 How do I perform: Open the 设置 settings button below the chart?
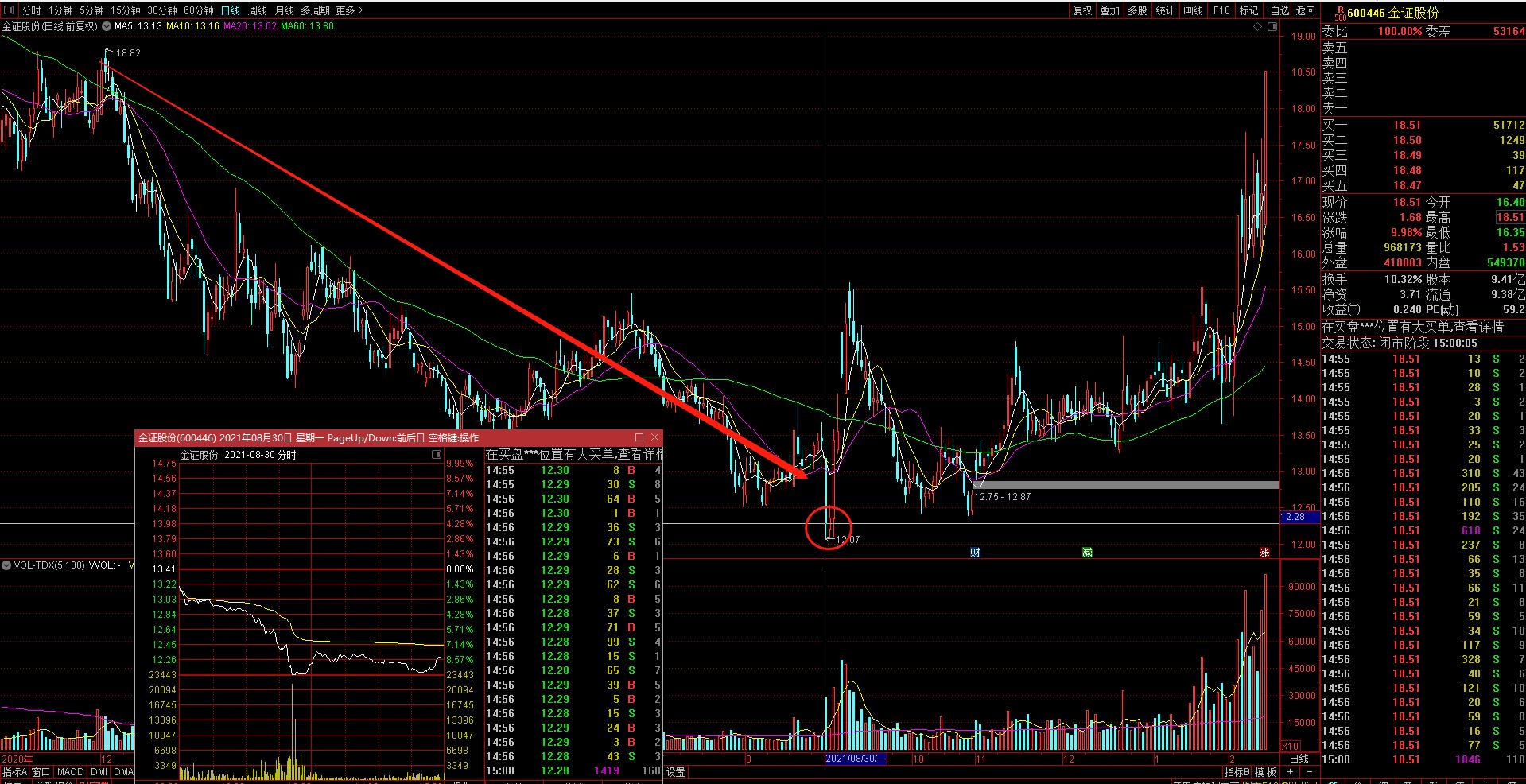pyautogui.click(x=676, y=772)
